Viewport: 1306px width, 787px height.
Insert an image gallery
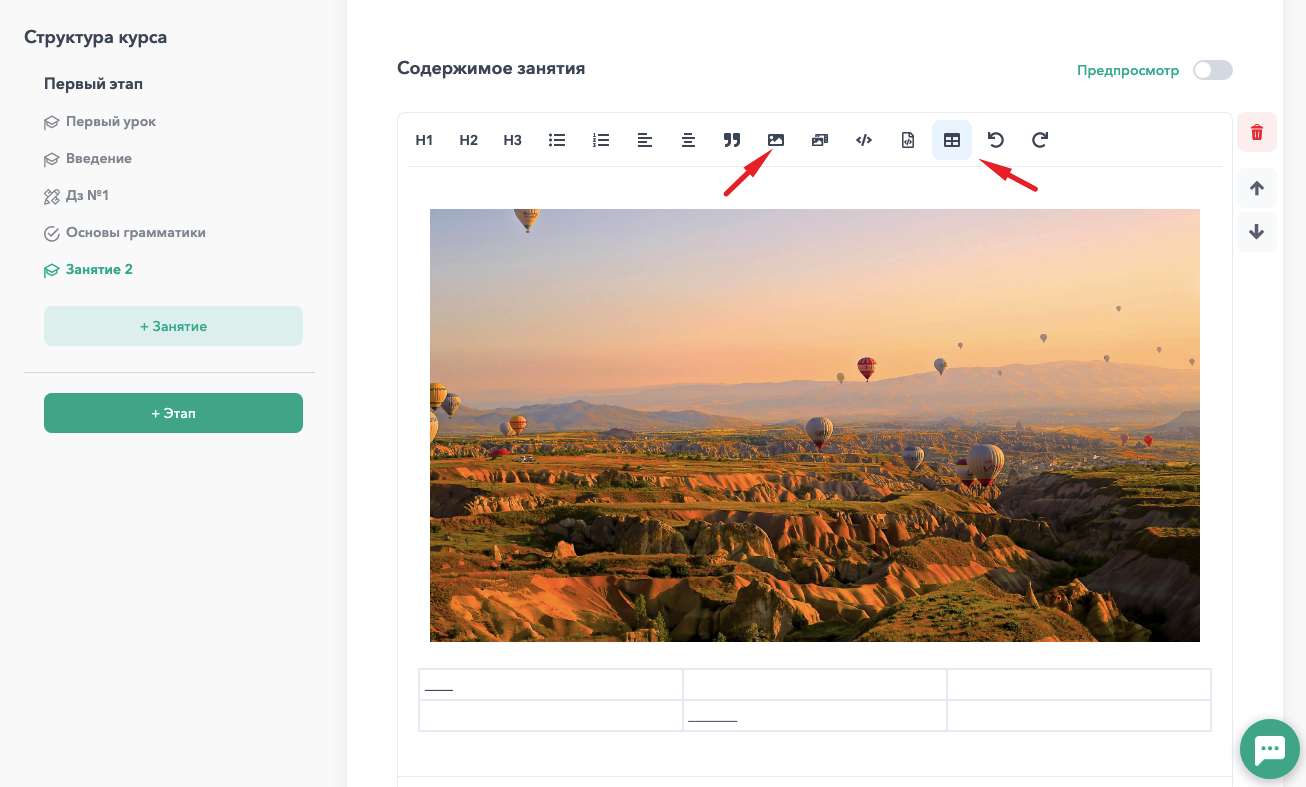(x=820, y=140)
